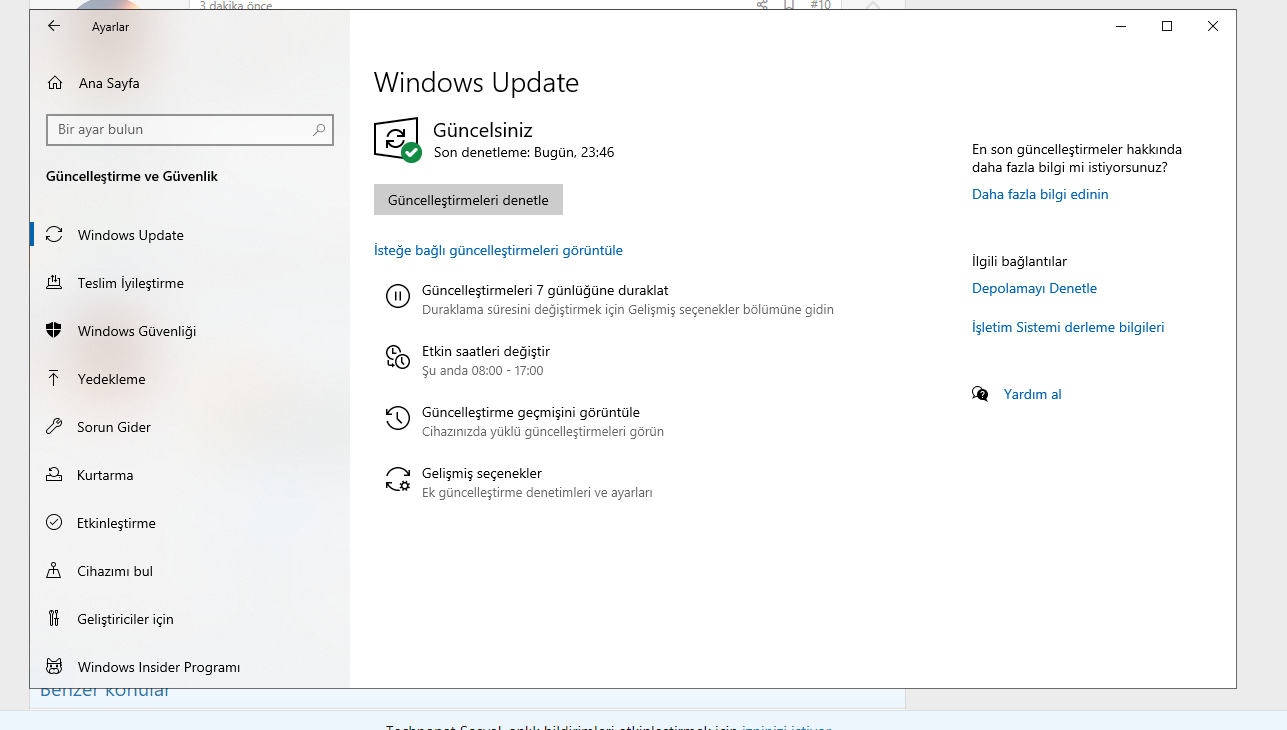This screenshot has height=730, width=1287.
Task: Click the 'Güncelleştirme ve Güvenlik' sidebar heading
Action: (x=132, y=176)
